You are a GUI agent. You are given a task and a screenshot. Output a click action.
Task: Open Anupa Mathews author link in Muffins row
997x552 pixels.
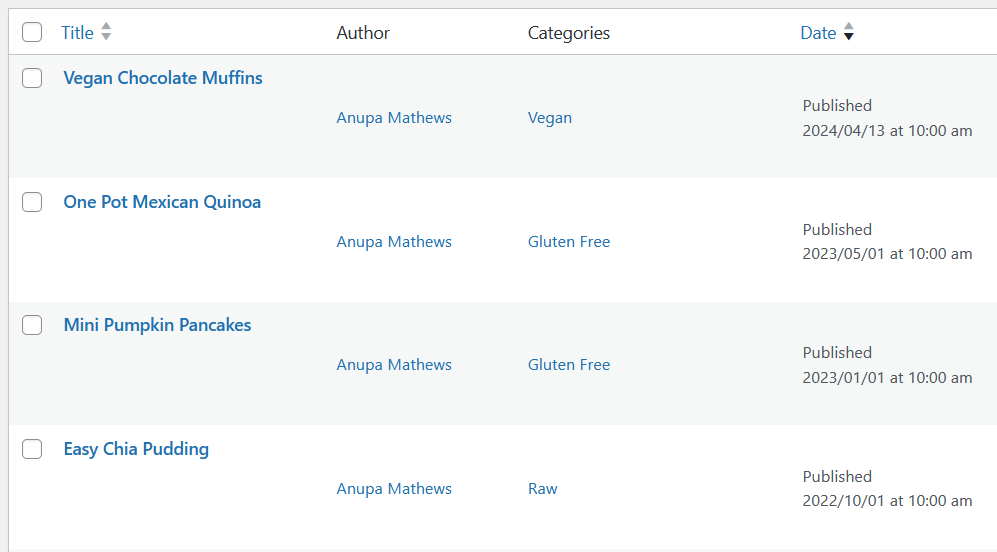click(x=394, y=118)
